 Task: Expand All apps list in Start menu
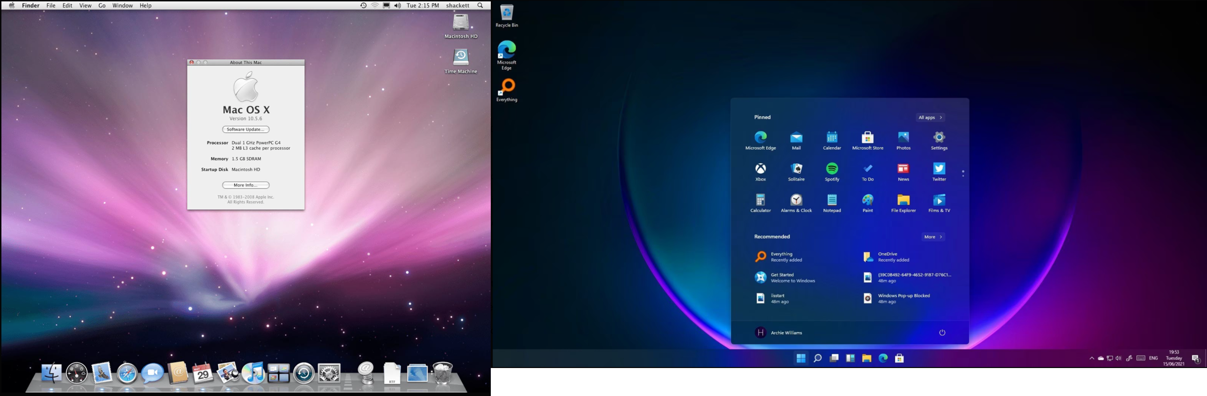pyautogui.click(x=930, y=117)
